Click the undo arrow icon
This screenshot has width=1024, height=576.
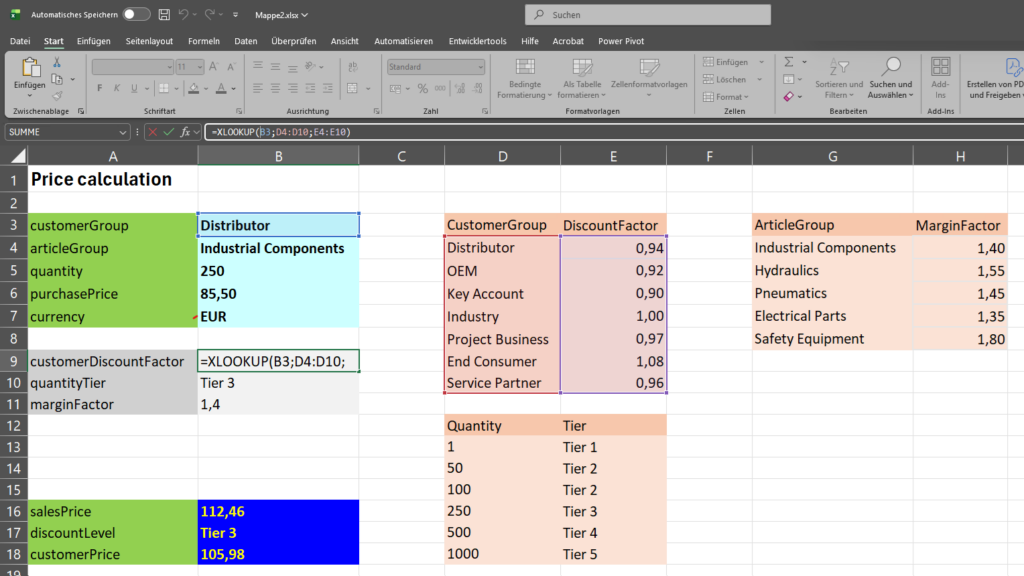[184, 14]
